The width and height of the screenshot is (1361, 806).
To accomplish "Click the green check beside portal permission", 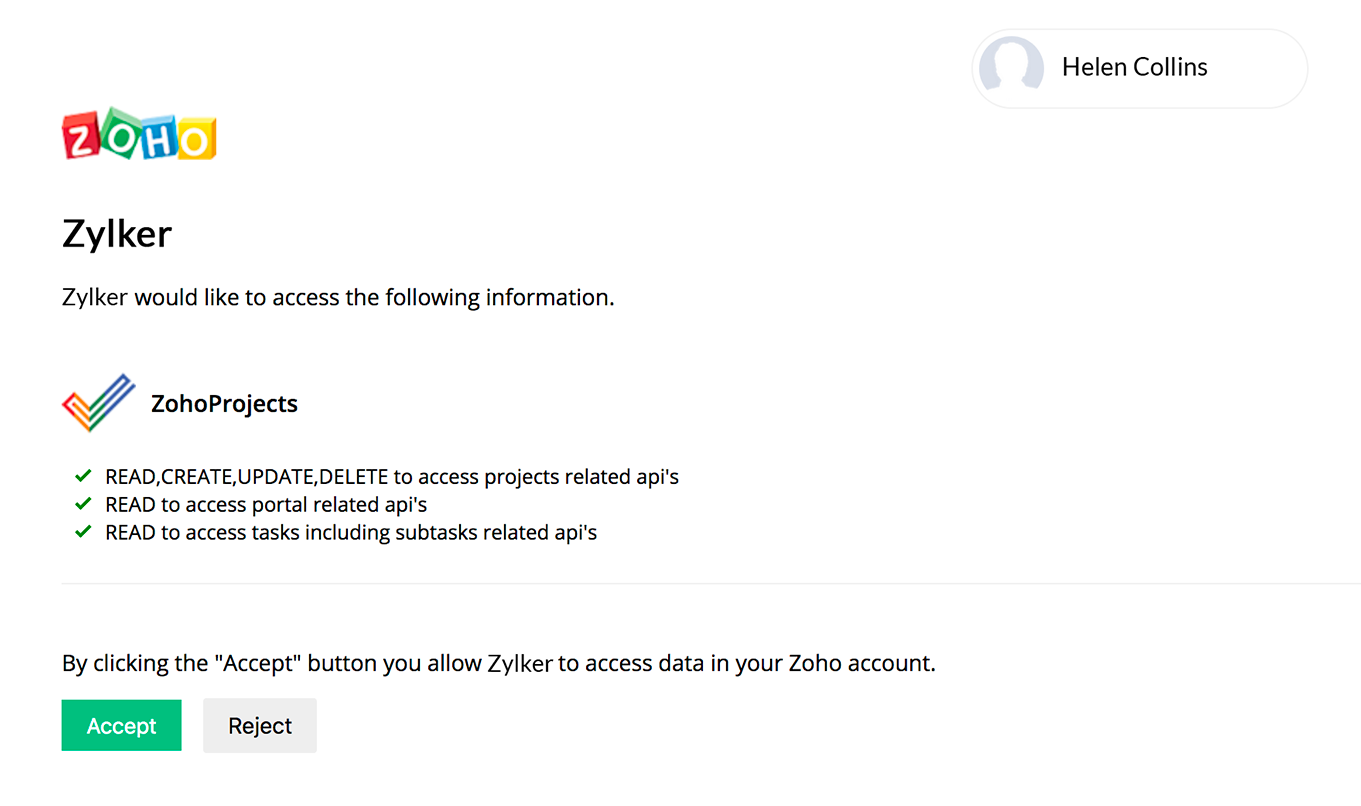I will [x=84, y=504].
